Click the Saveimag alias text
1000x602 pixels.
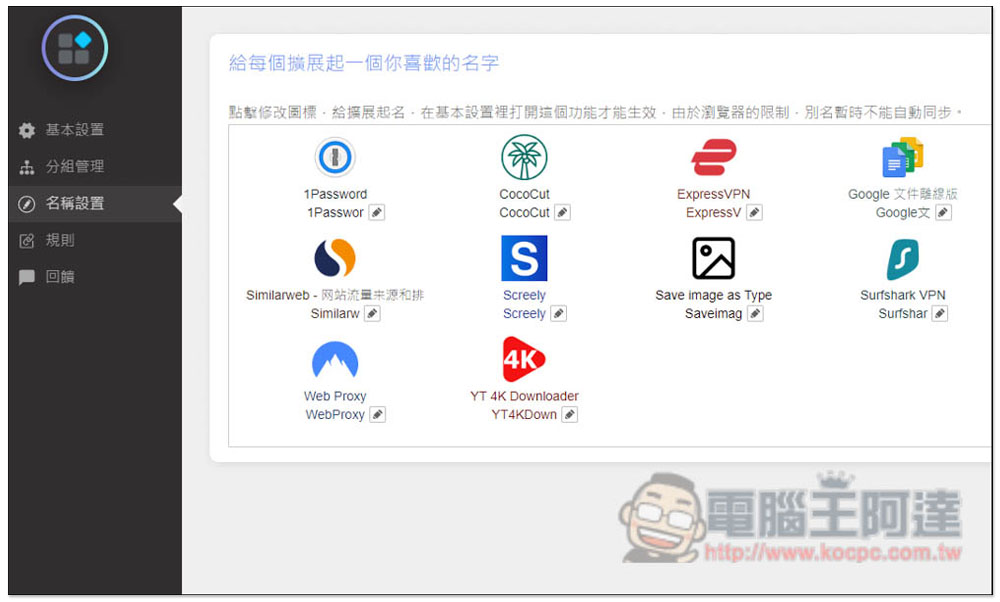coord(714,314)
